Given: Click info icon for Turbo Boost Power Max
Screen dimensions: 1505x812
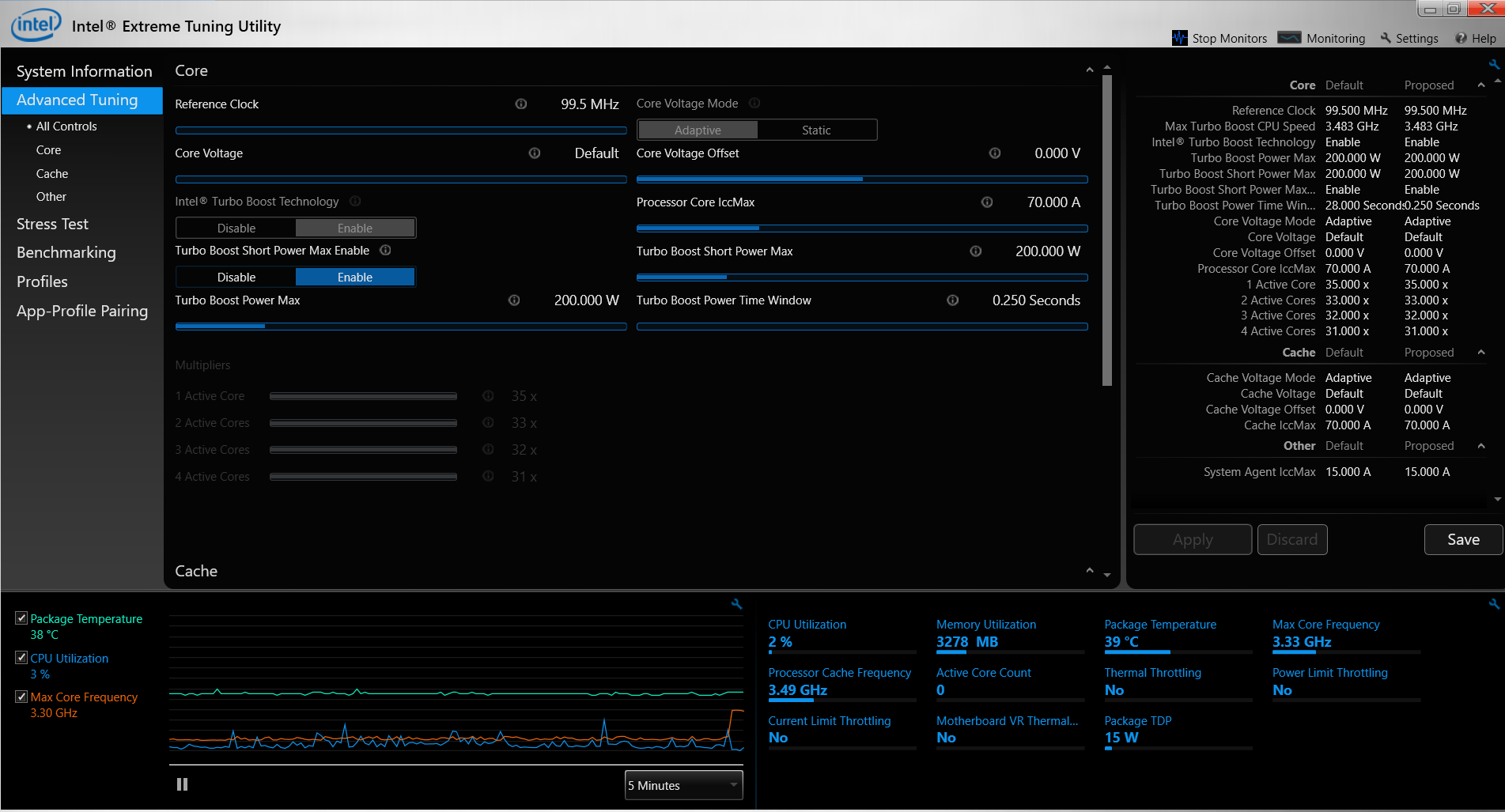Looking at the screenshot, I should pos(514,300).
